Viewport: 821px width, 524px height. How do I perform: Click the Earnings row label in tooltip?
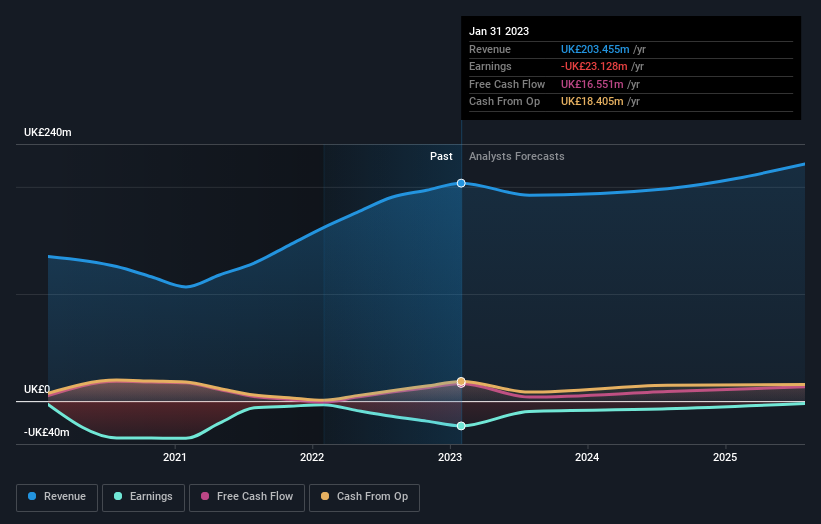pos(490,66)
